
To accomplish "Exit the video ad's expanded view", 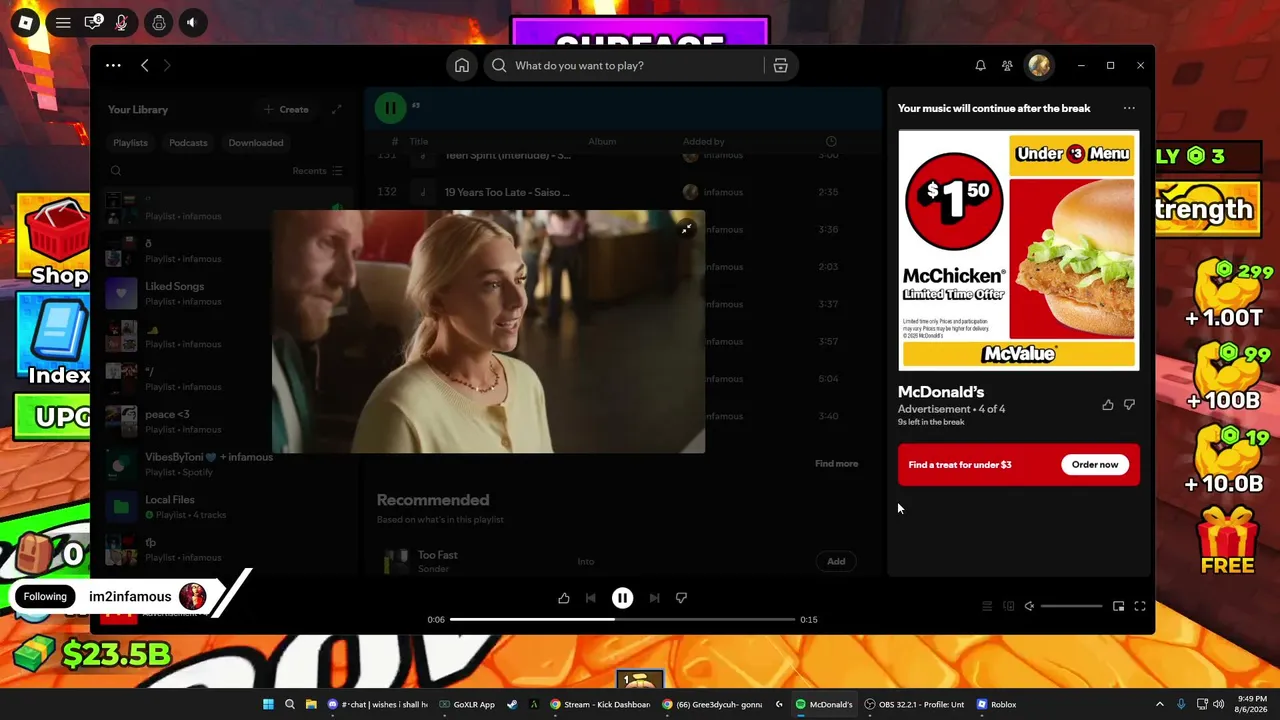I will pos(686,229).
